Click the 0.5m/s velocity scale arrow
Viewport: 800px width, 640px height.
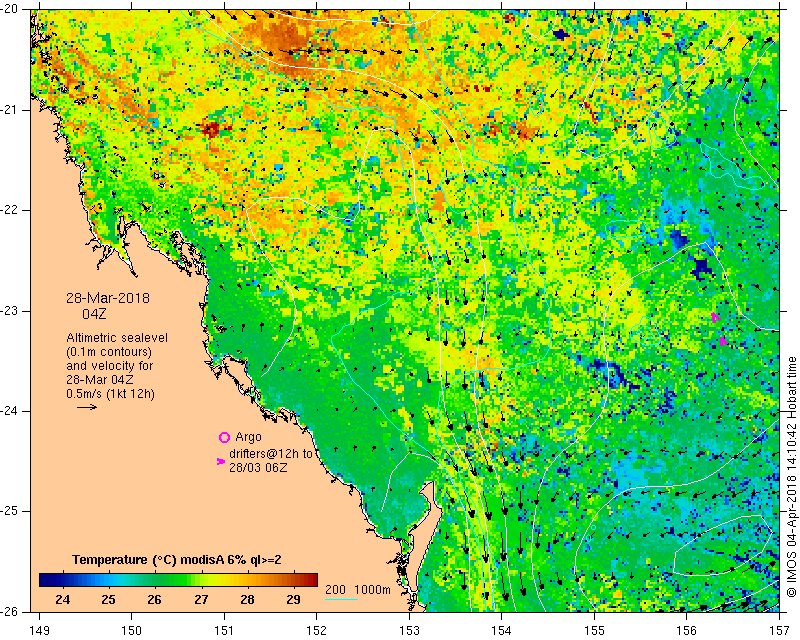tap(87, 407)
